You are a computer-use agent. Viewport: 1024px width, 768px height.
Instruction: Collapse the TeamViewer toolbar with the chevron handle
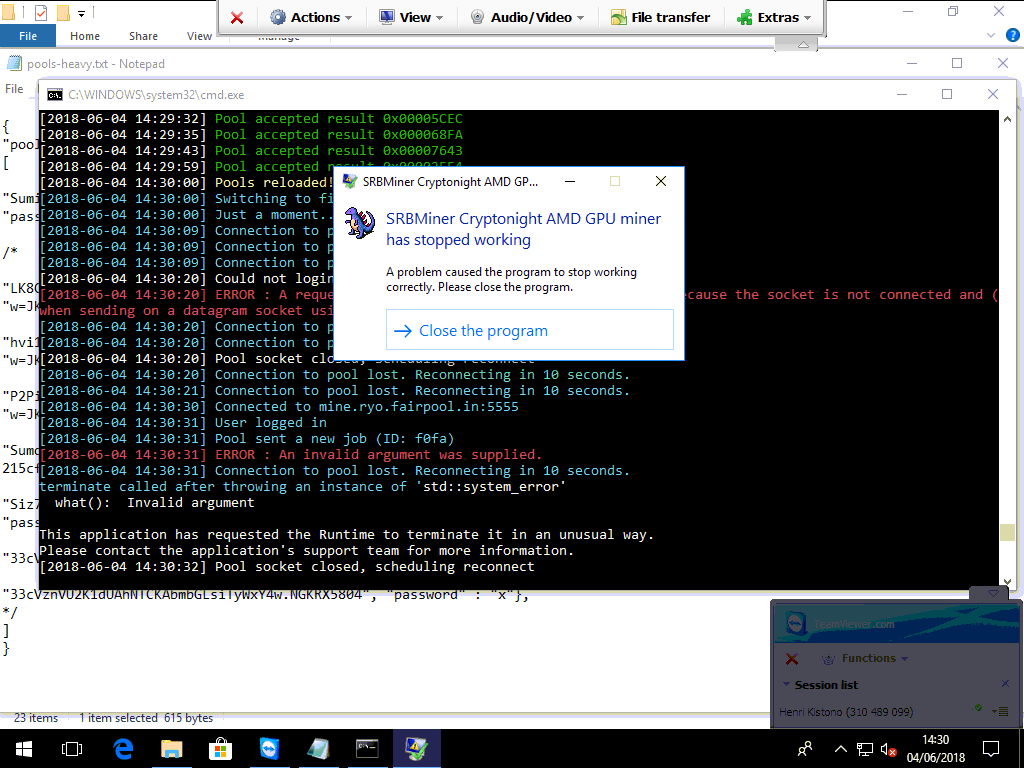[x=803, y=44]
